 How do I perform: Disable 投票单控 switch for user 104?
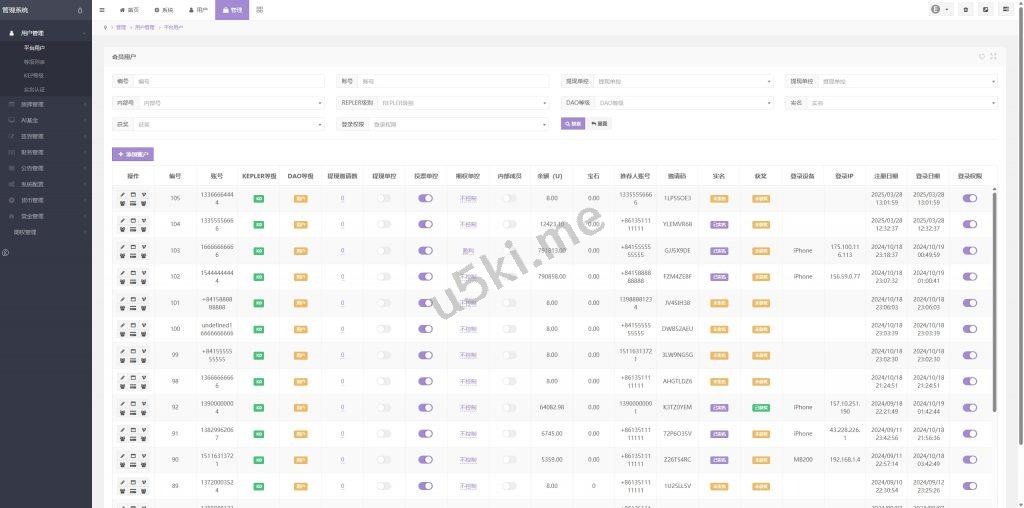(x=425, y=224)
